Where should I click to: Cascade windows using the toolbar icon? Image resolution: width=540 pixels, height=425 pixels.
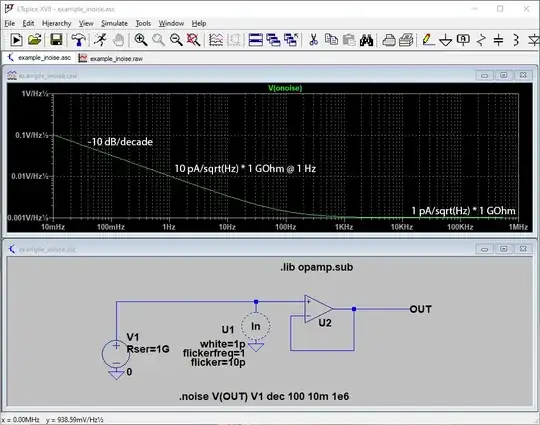(273, 40)
